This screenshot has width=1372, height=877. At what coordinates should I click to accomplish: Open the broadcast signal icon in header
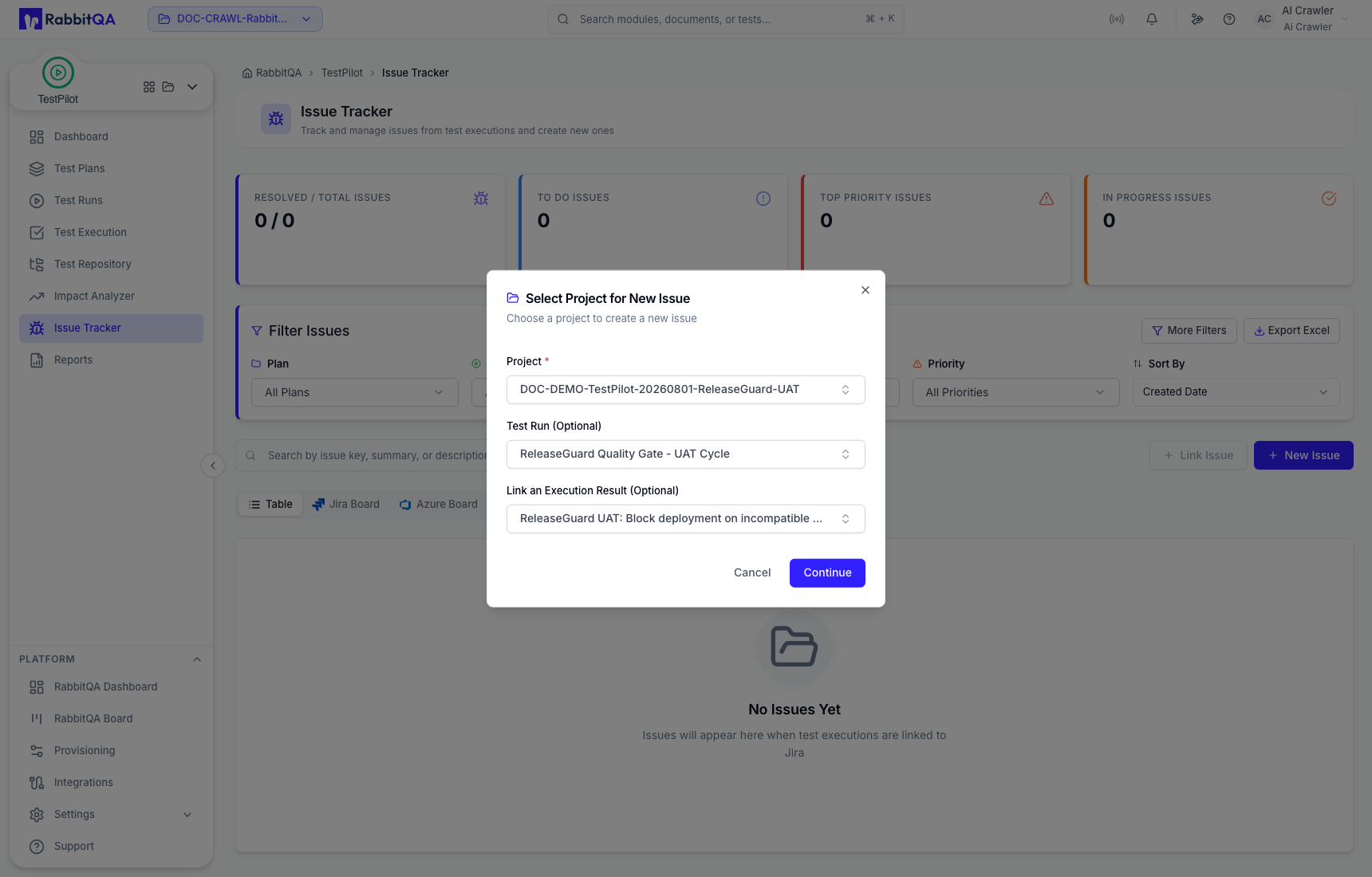click(1117, 19)
